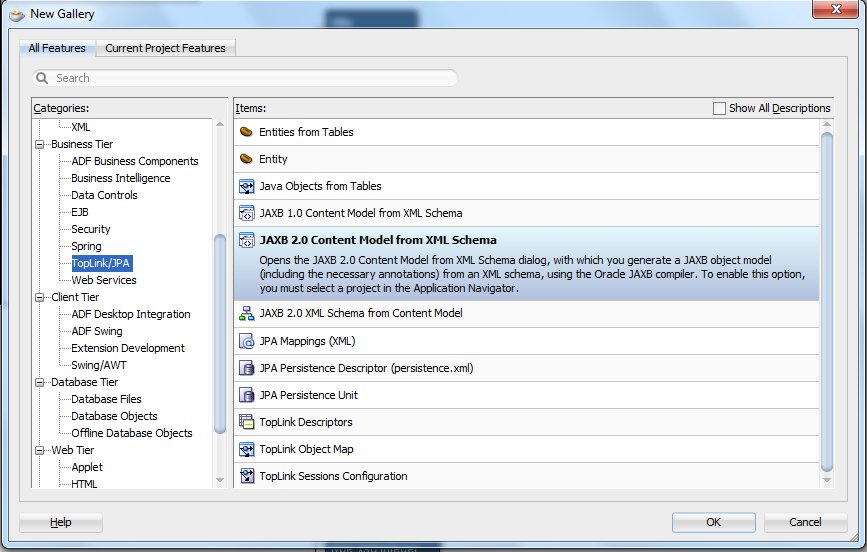867x552 pixels.
Task: Click the JAXB 2.0 XML Schema icon
Action: (246, 313)
